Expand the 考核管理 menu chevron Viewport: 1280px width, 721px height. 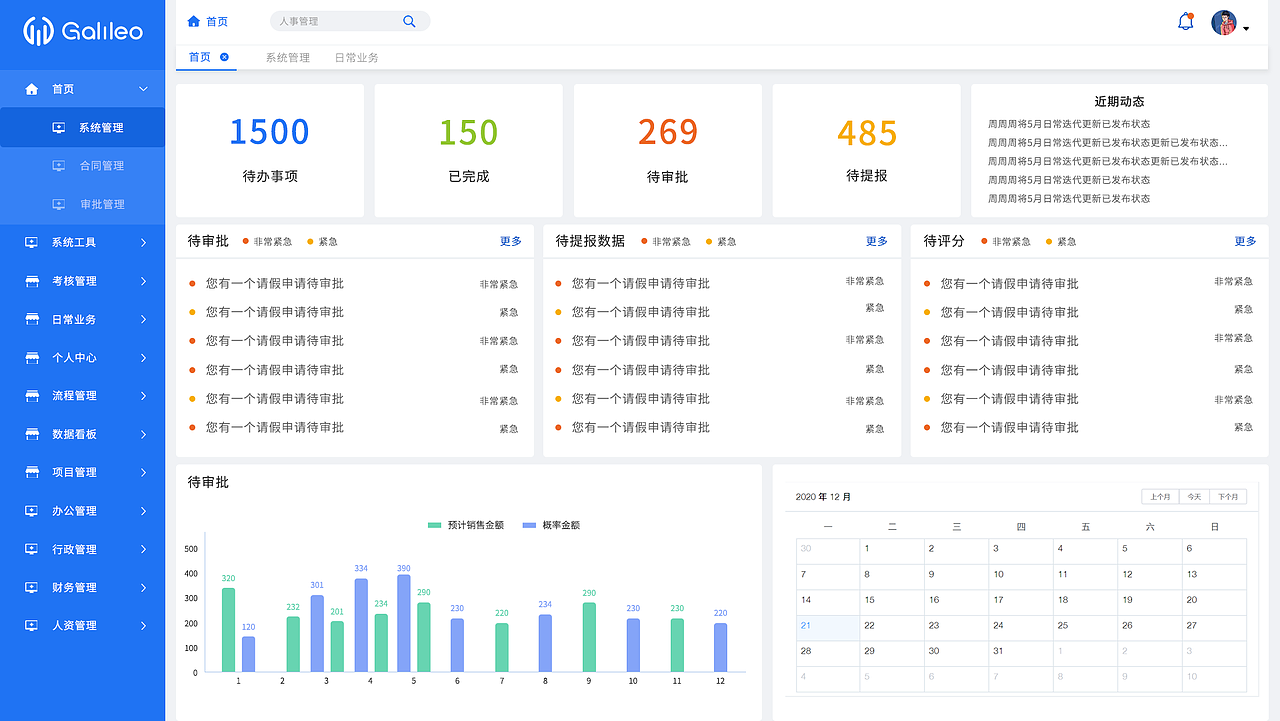(144, 281)
